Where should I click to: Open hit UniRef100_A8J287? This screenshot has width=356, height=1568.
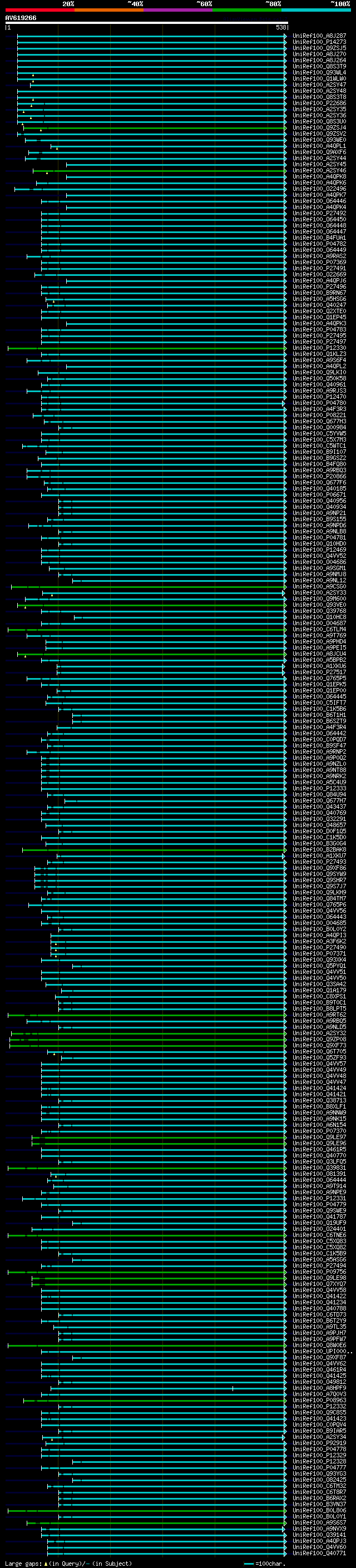point(319,36)
